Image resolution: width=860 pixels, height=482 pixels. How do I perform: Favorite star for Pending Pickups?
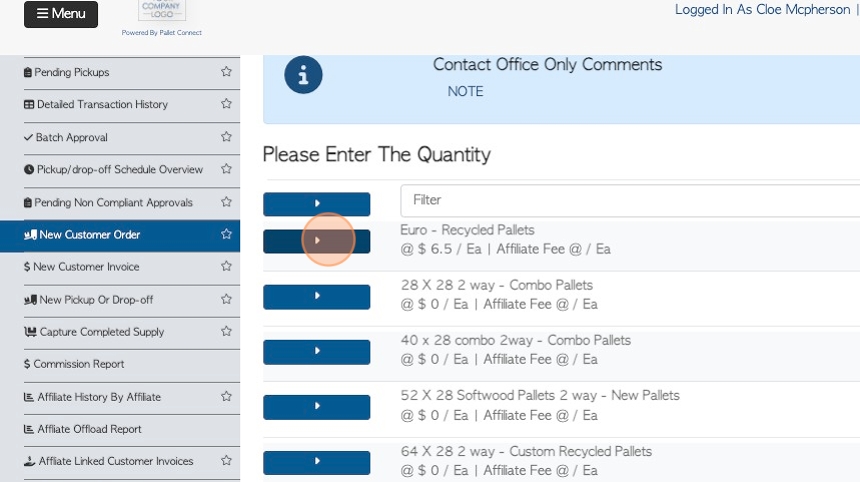coord(226,72)
